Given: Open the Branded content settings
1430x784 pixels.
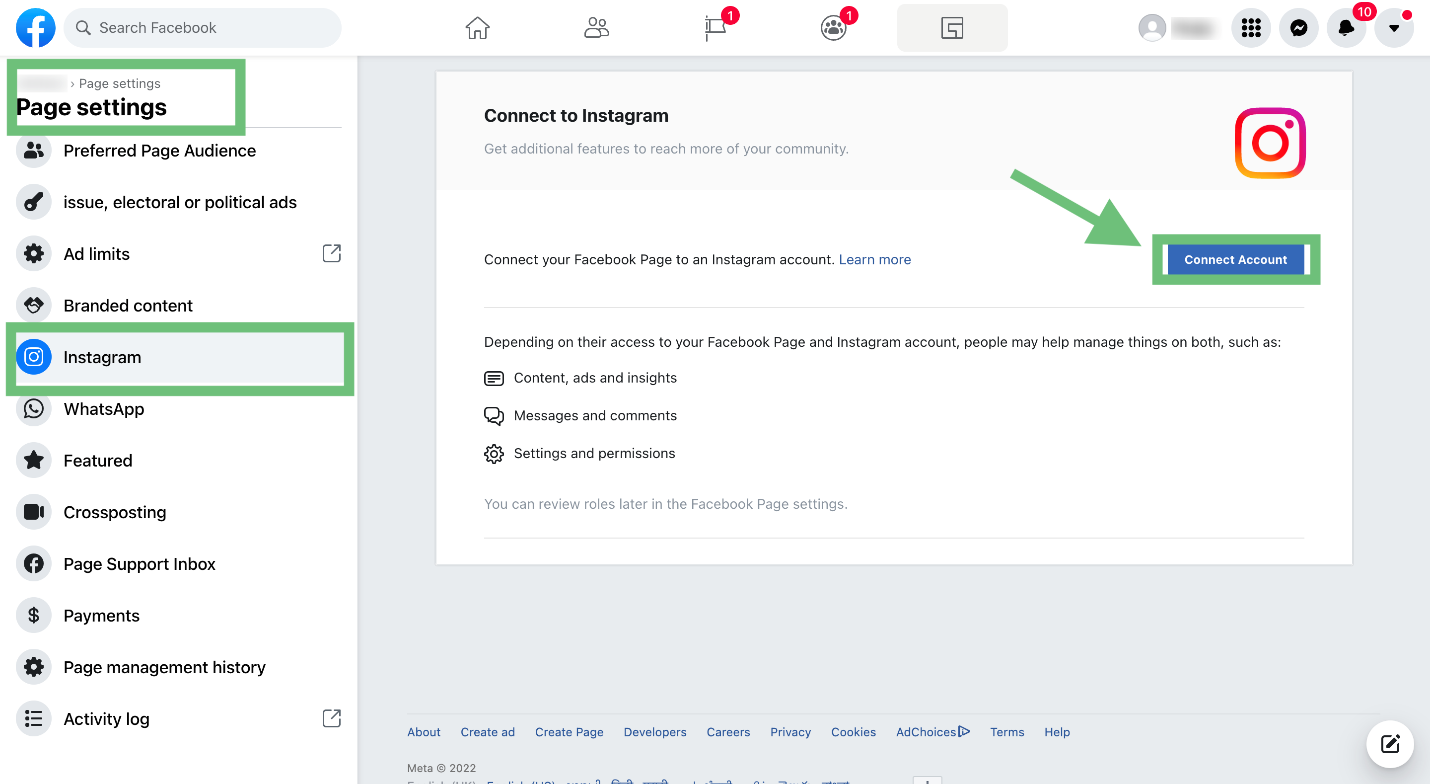Looking at the screenshot, I should [179, 306].
